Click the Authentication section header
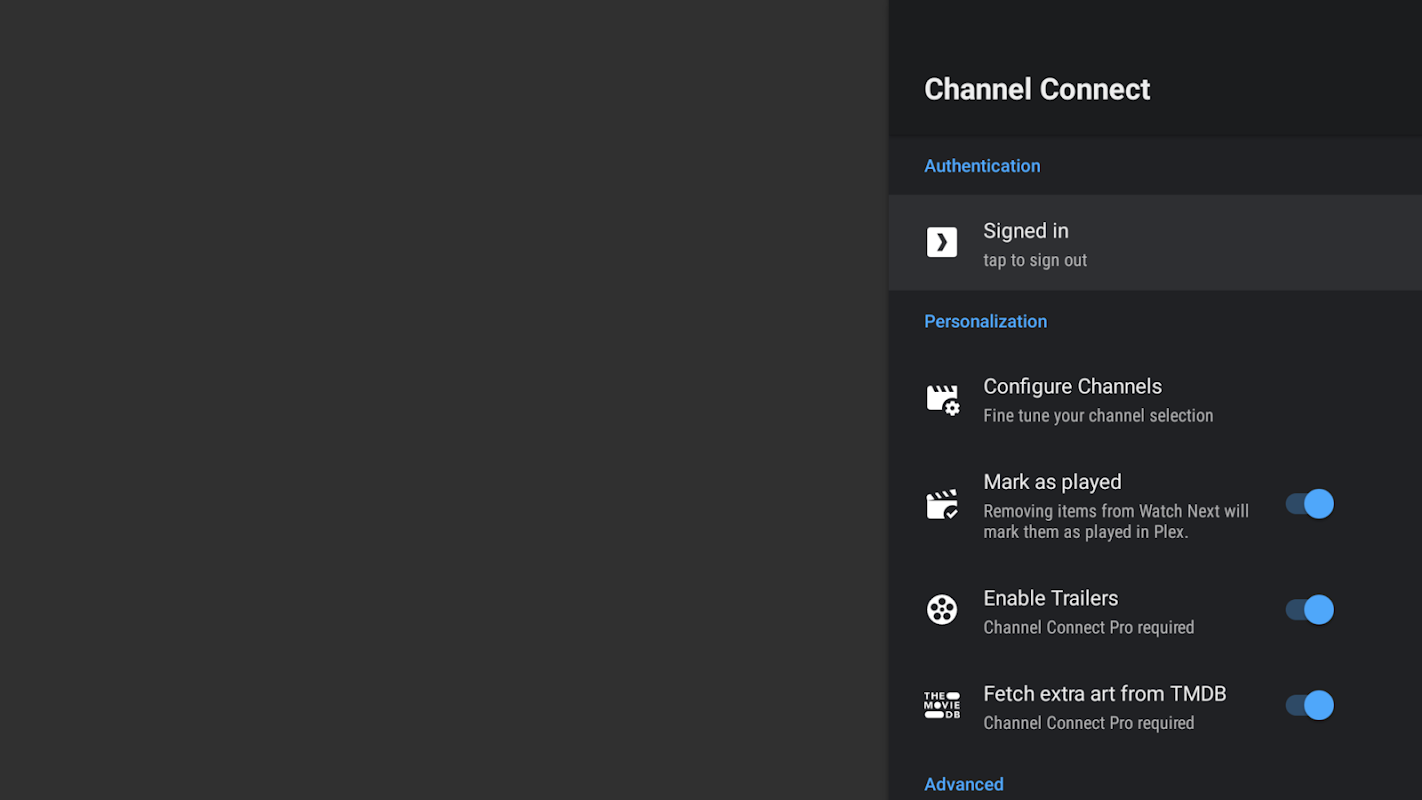Viewport: 1422px width, 800px height. click(x=982, y=166)
